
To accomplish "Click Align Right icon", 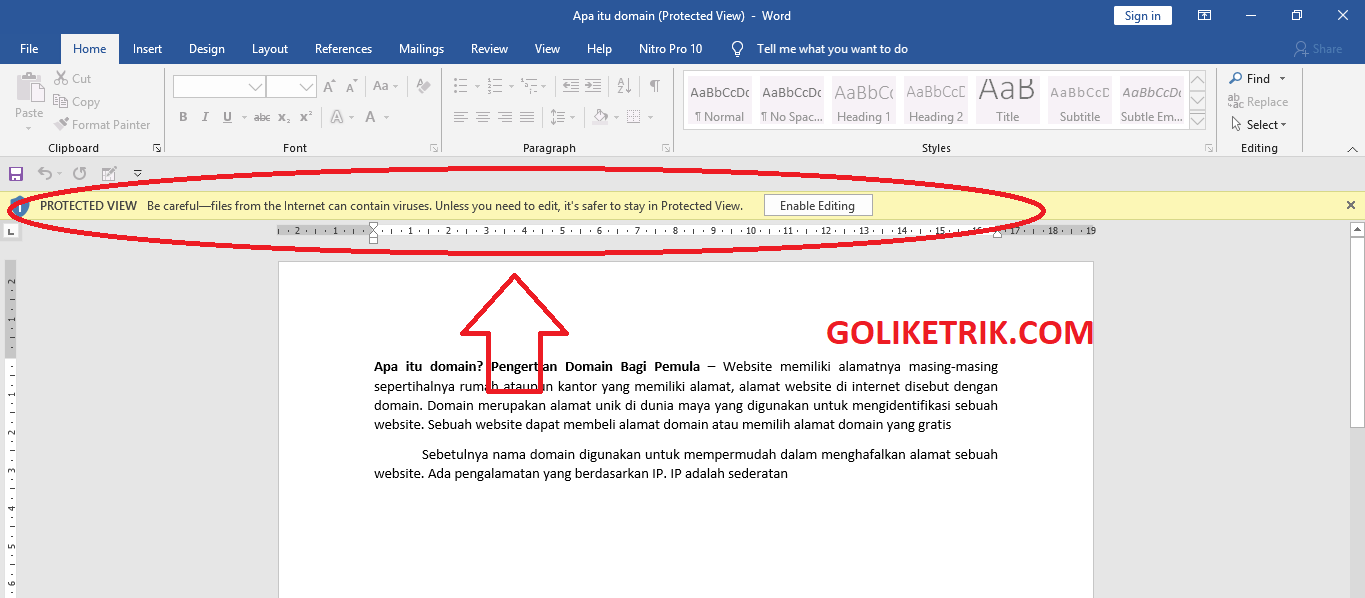I will click(505, 117).
